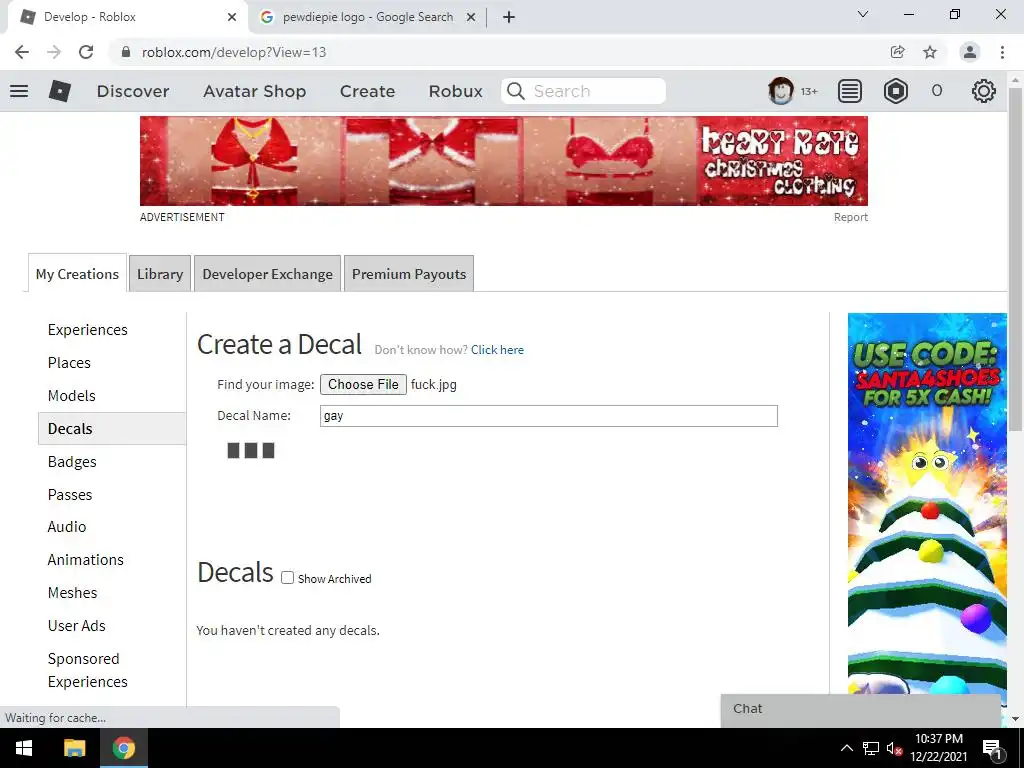Click Create in the top navigation
The width and height of the screenshot is (1024, 768).
(x=367, y=91)
